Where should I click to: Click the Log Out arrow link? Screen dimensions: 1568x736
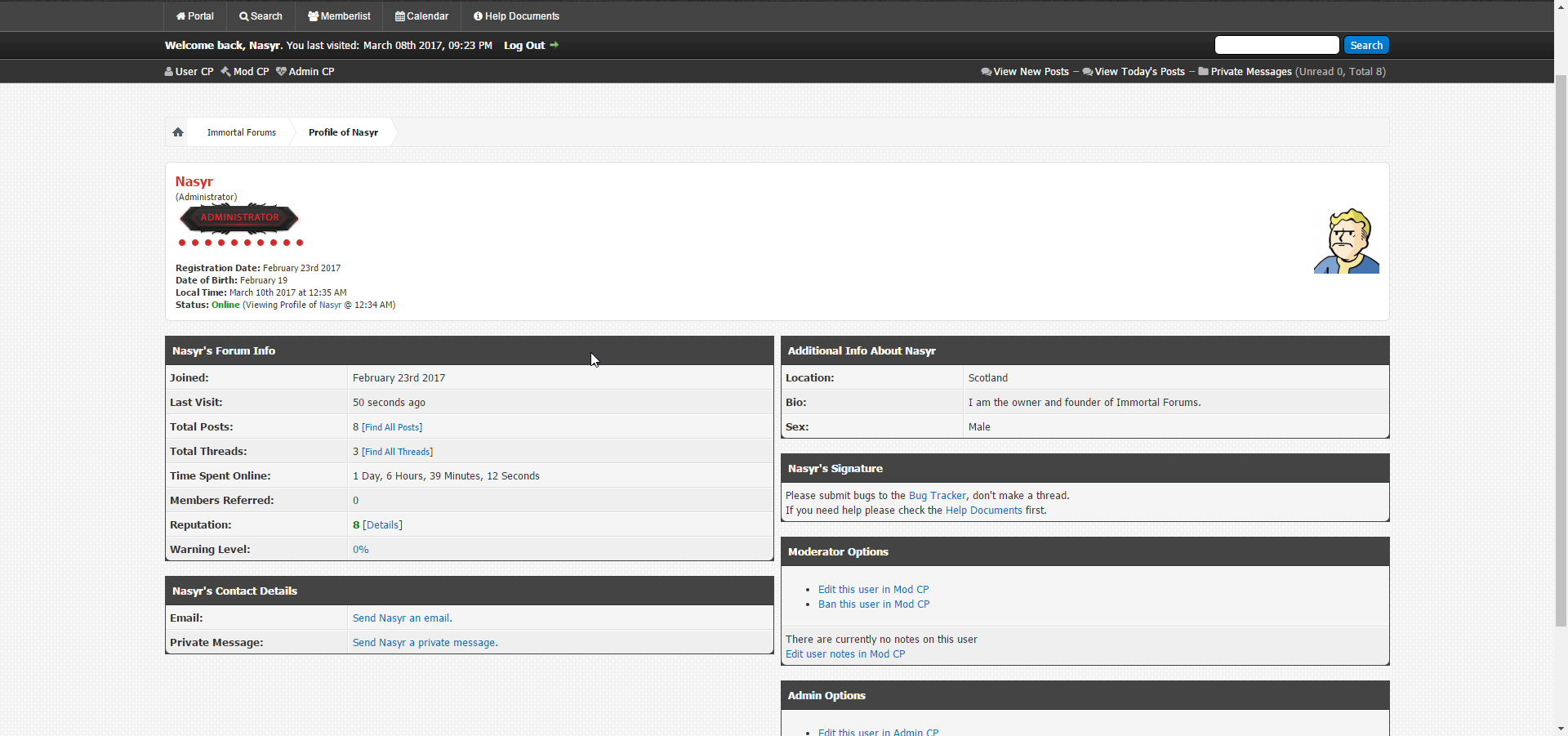pyautogui.click(x=531, y=46)
